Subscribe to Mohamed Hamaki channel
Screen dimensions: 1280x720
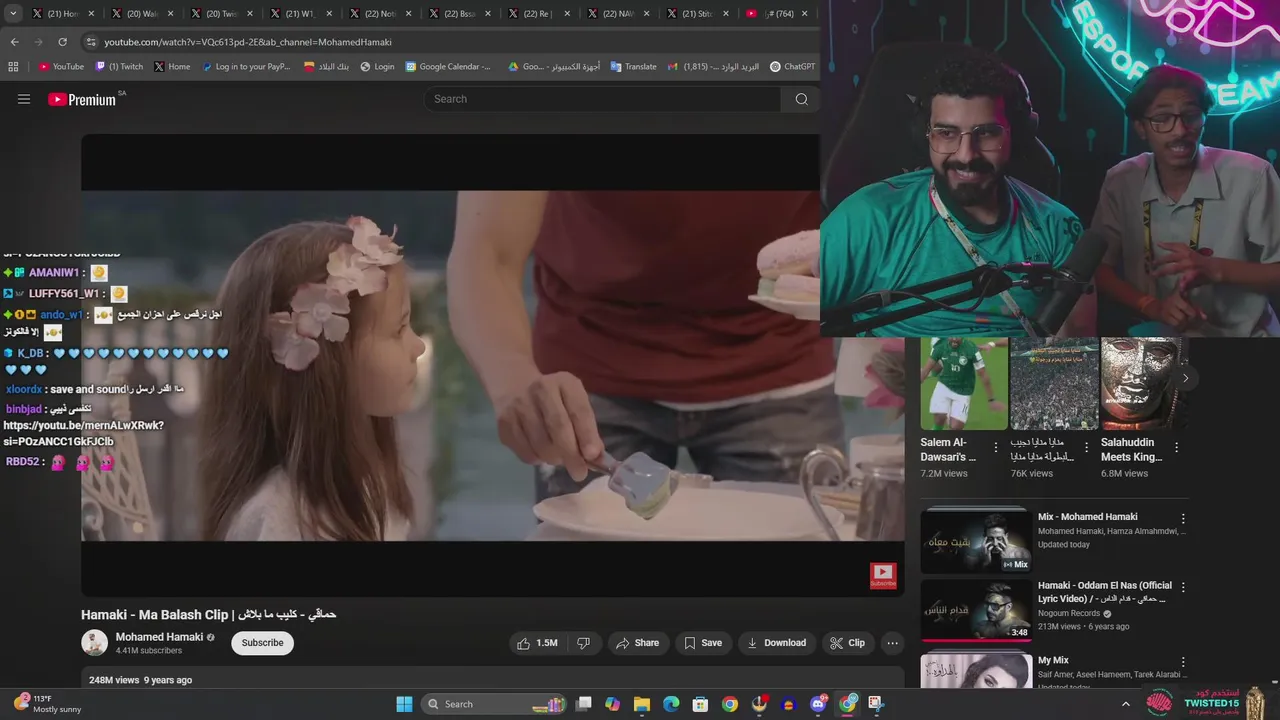tap(262, 643)
